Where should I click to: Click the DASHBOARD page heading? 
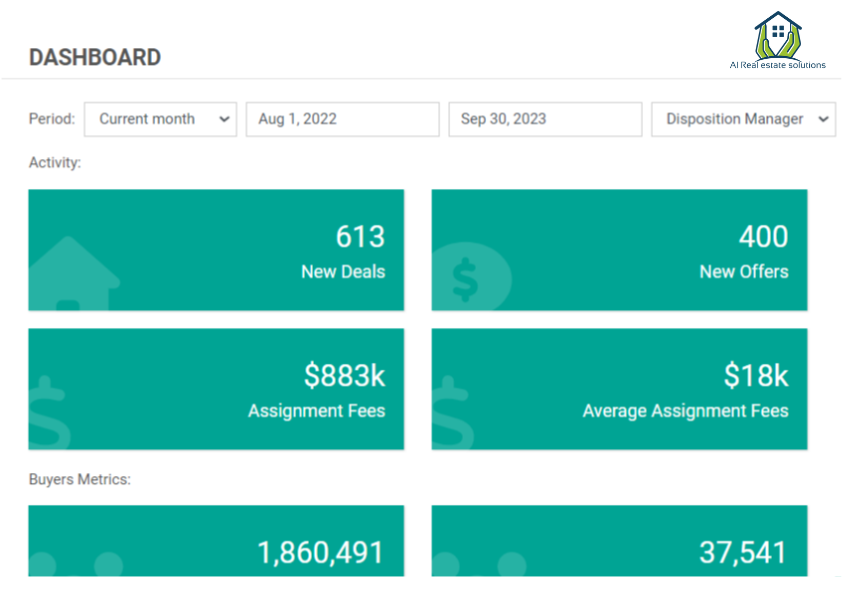point(95,57)
